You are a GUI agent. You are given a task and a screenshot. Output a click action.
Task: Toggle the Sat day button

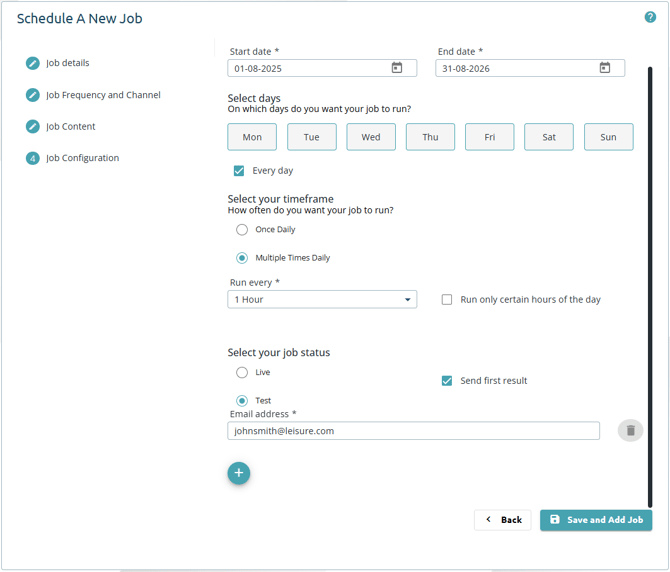coord(549,137)
